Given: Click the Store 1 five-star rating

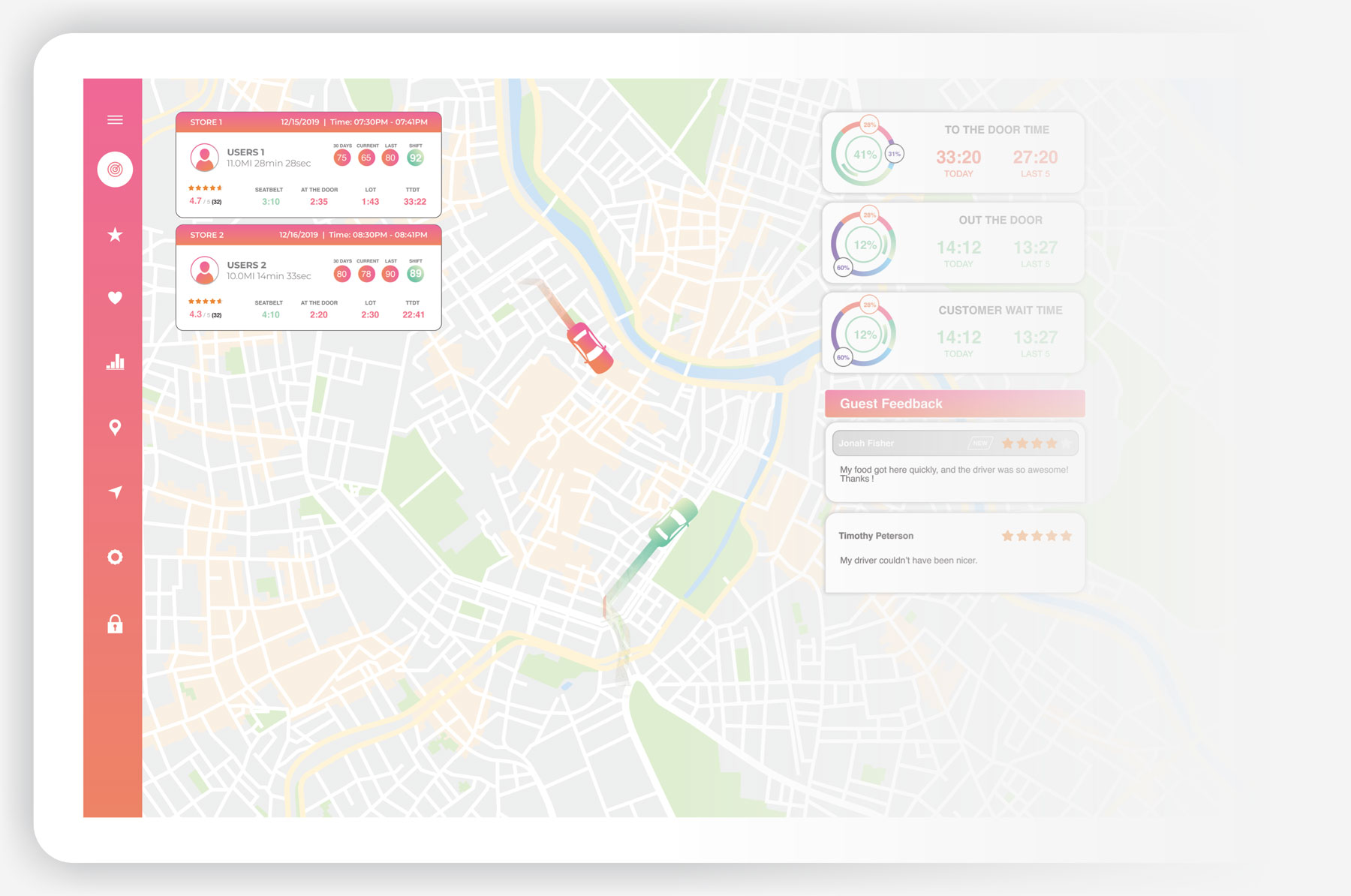Looking at the screenshot, I should tap(205, 188).
